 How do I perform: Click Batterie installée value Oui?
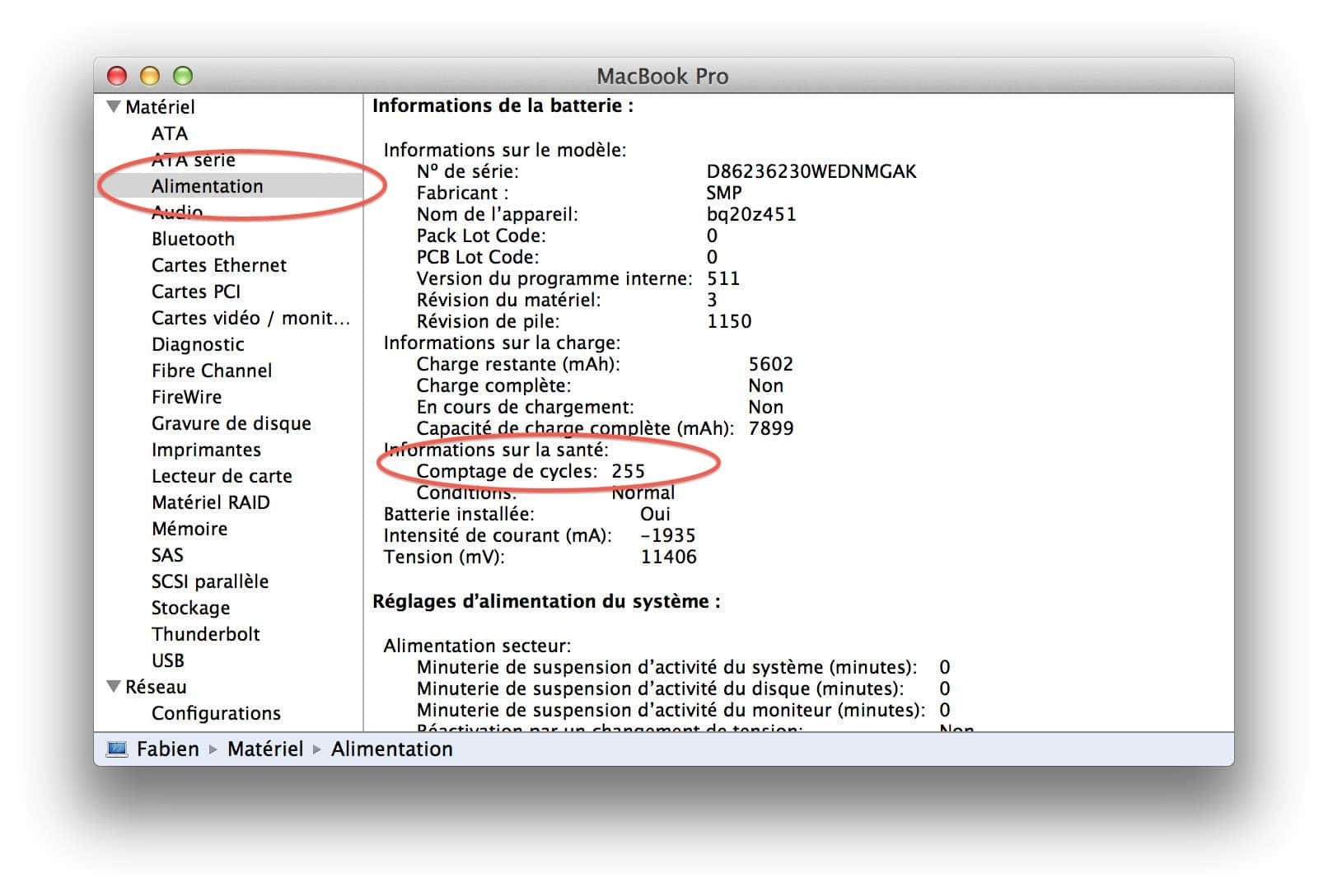tap(656, 514)
